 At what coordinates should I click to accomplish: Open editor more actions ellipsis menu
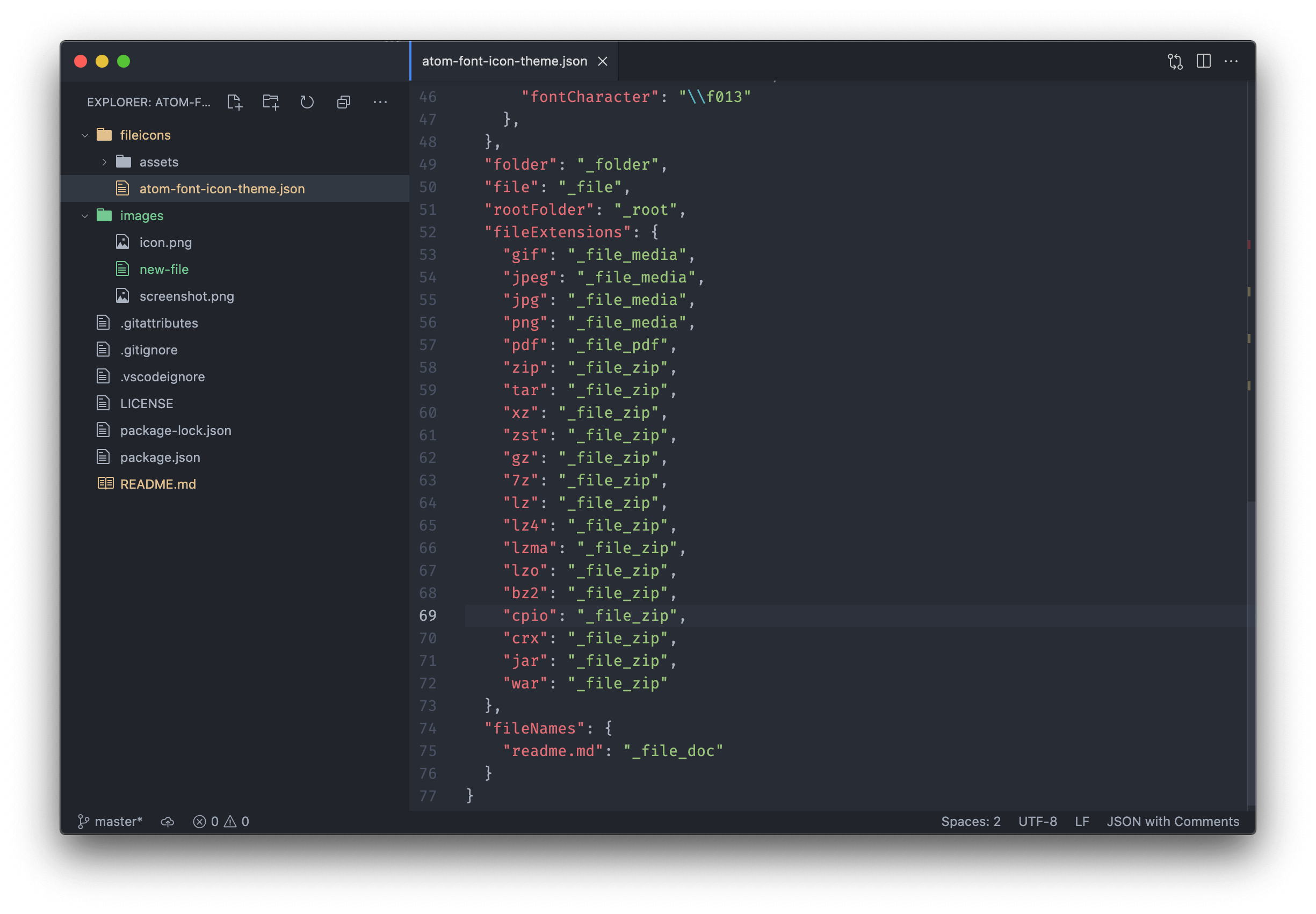pyautogui.click(x=1231, y=61)
